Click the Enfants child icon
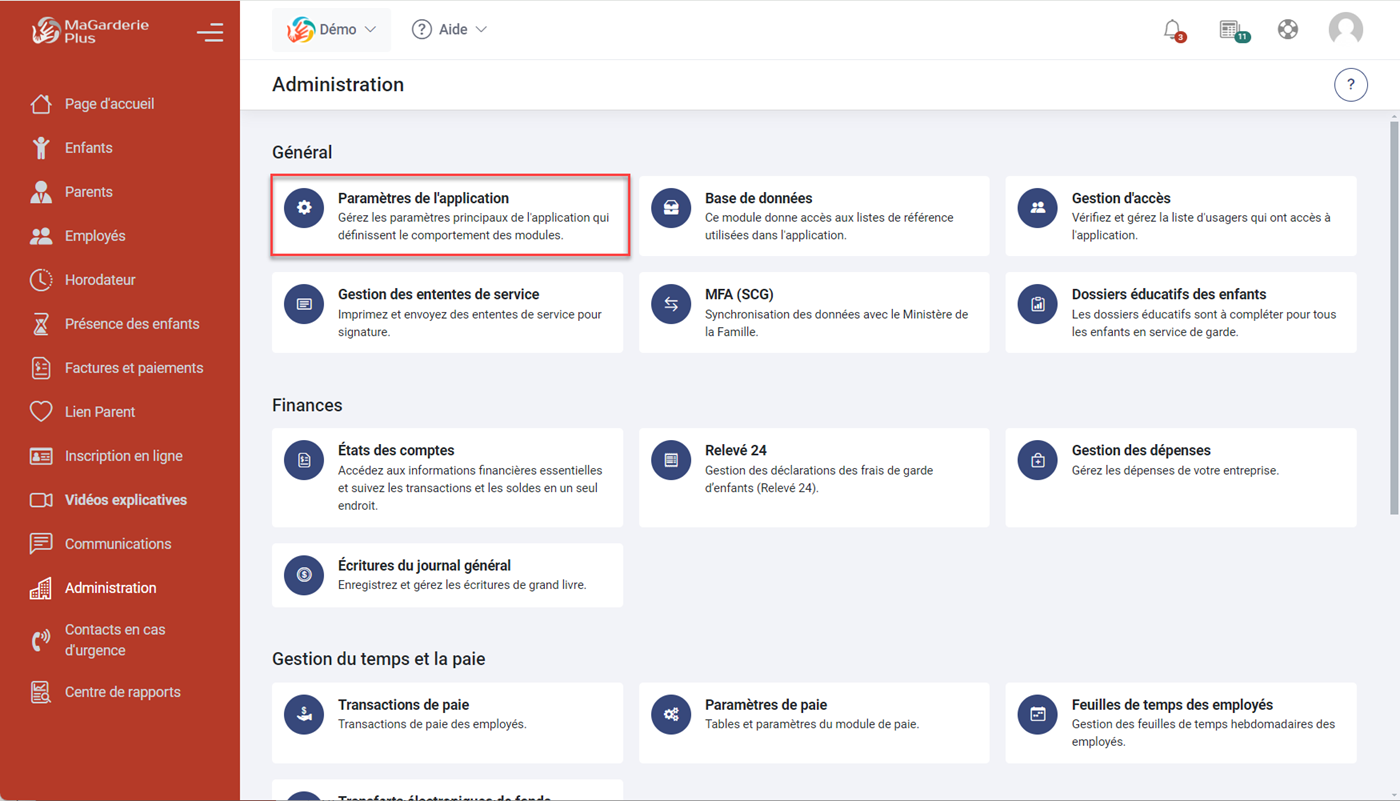 click(41, 148)
